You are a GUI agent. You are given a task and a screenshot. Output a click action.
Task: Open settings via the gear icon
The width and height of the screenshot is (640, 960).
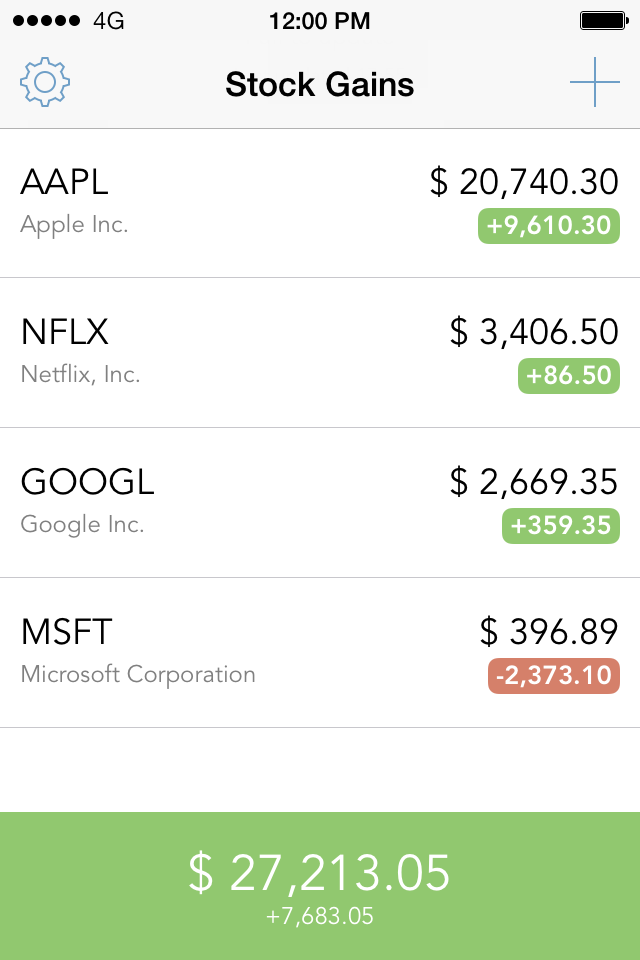point(45,82)
